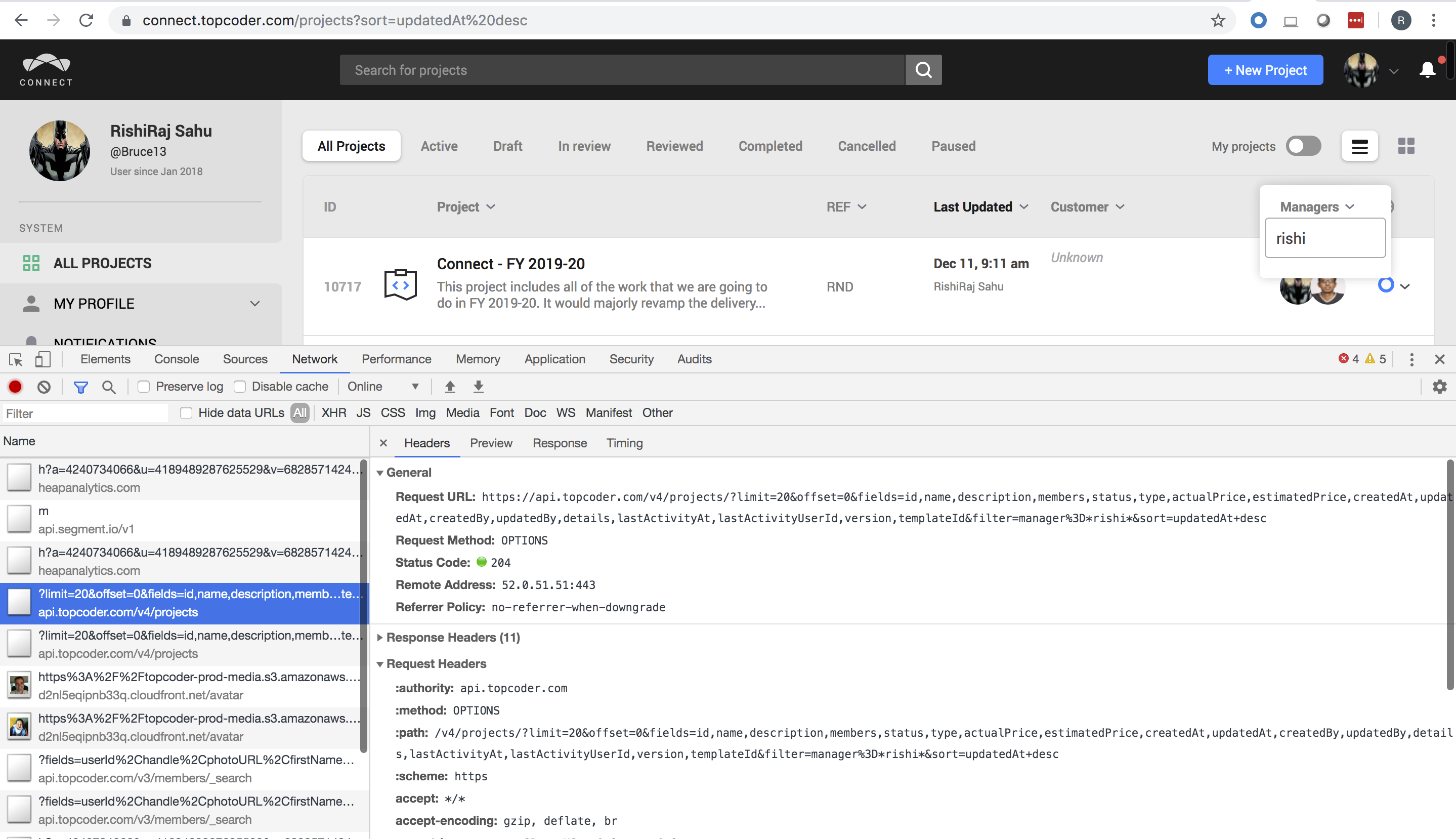
Task: Open DevTools more options menu
Action: click(1411, 360)
